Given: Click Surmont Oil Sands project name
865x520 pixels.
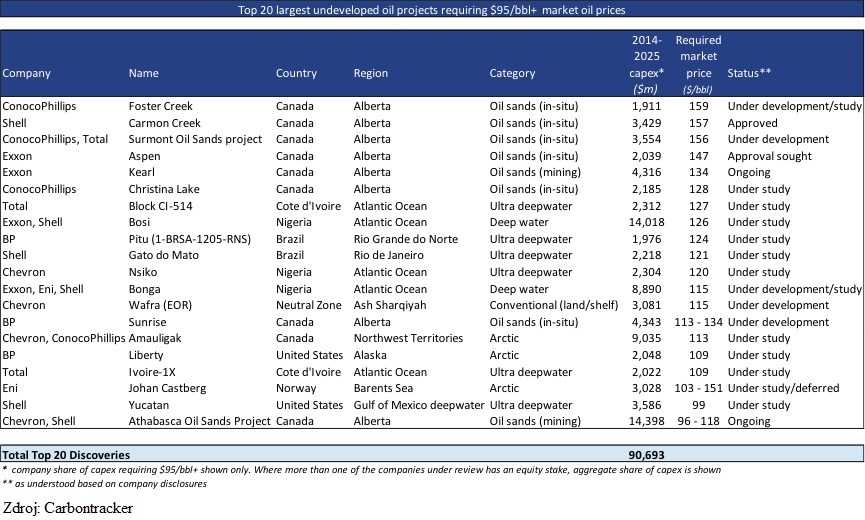Looking at the screenshot, I should coord(195,139).
